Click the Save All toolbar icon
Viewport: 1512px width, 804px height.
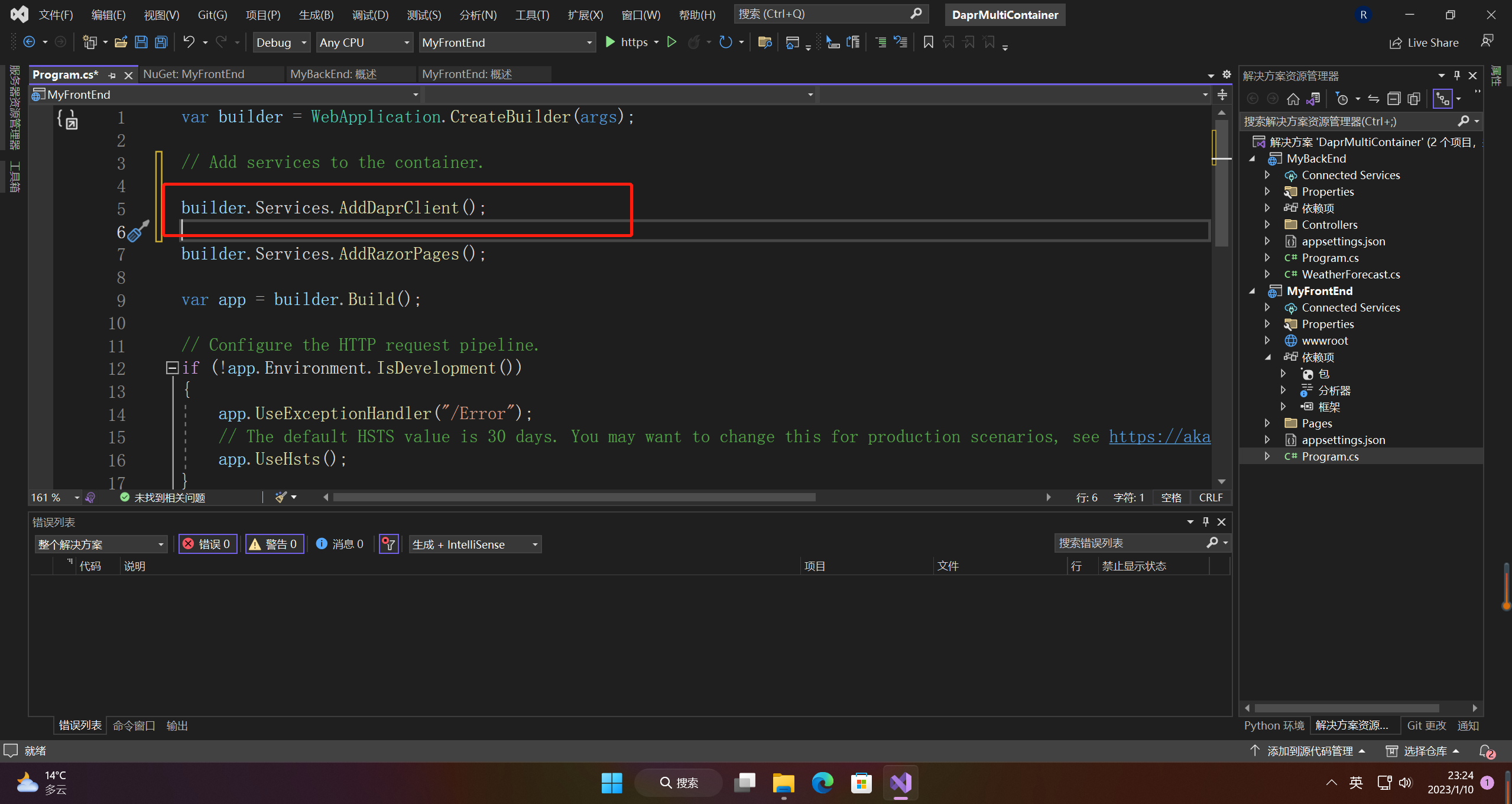161,42
